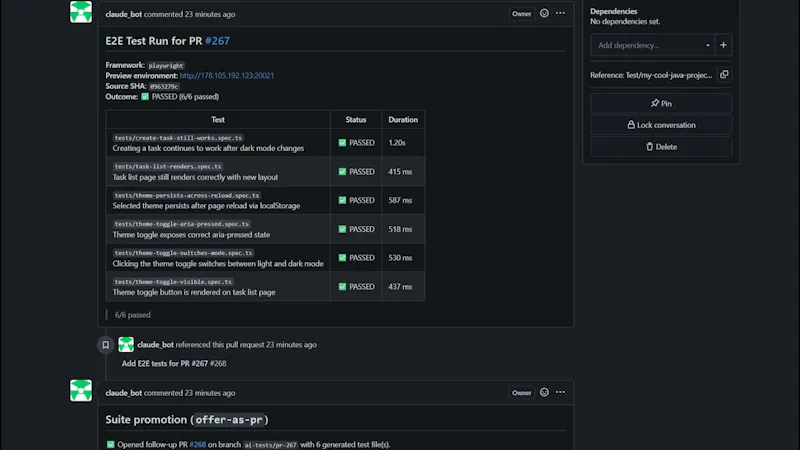The width and height of the screenshot is (800, 450).
Task: Click PASSED check for task-list-renders test
Action: 342,172
